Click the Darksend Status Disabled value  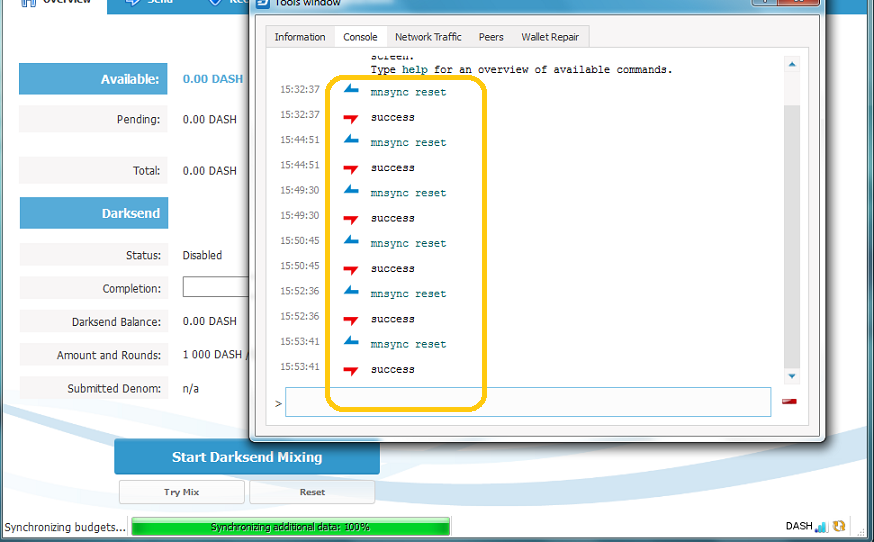coord(202,255)
